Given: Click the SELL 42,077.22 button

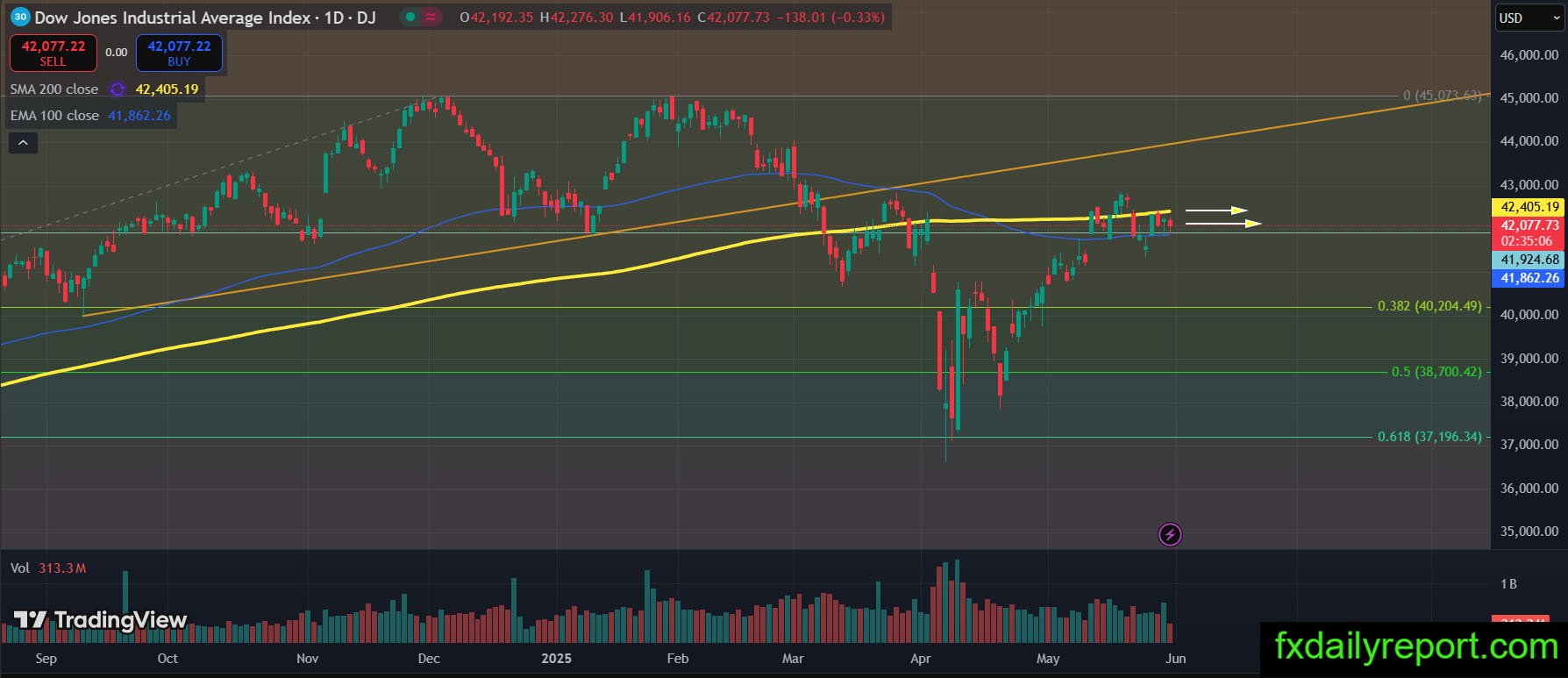Looking at the screenshot, I should 53,53.
